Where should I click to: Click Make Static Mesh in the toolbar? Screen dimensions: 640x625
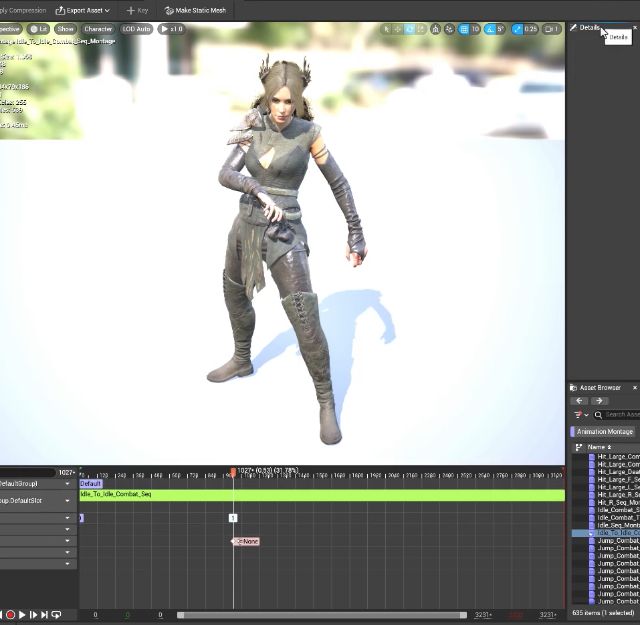click(195, 10)
